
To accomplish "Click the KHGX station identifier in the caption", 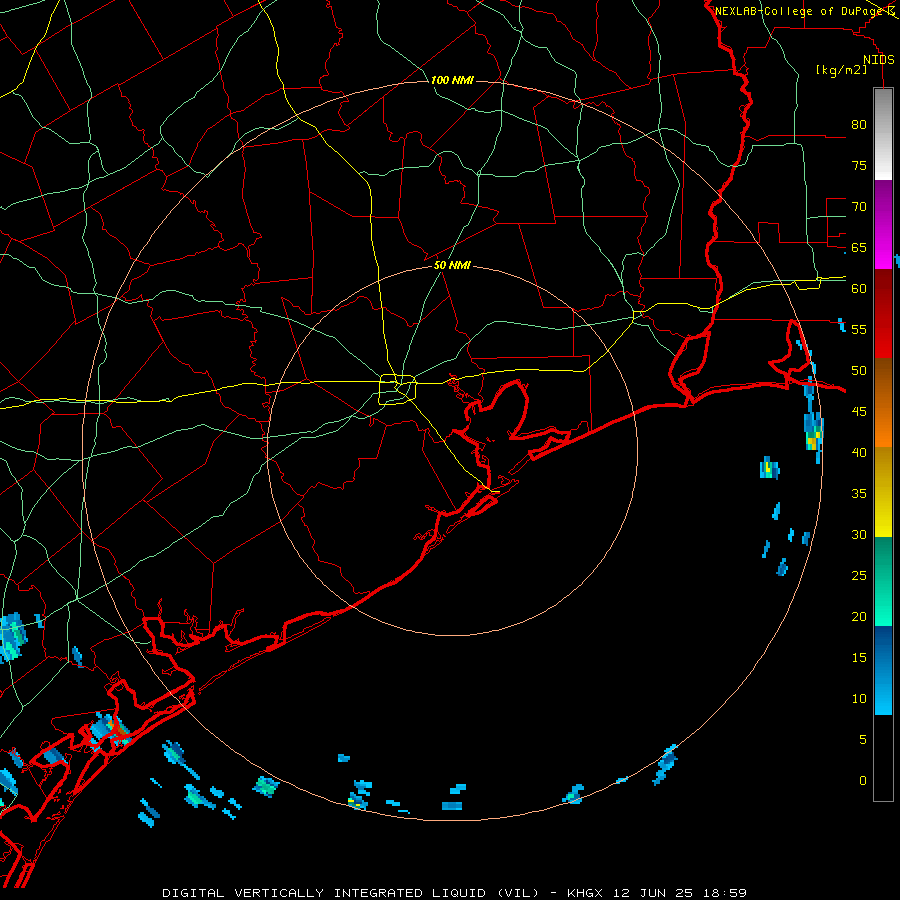I will click(x=584, y=893).
